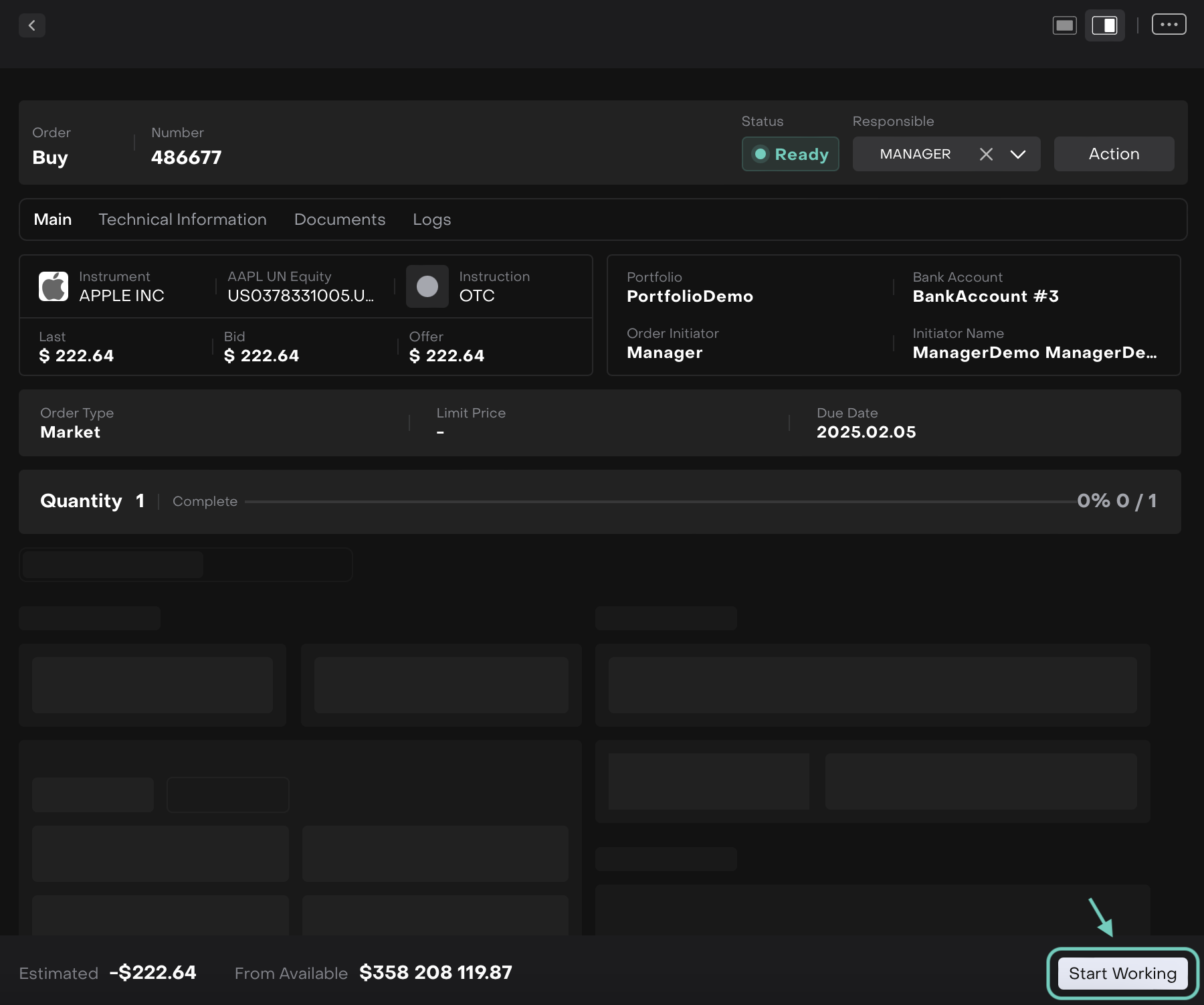View the Logs tab
The image size is (1204, 1005).
pyautogui.click(x=431, y=219)
